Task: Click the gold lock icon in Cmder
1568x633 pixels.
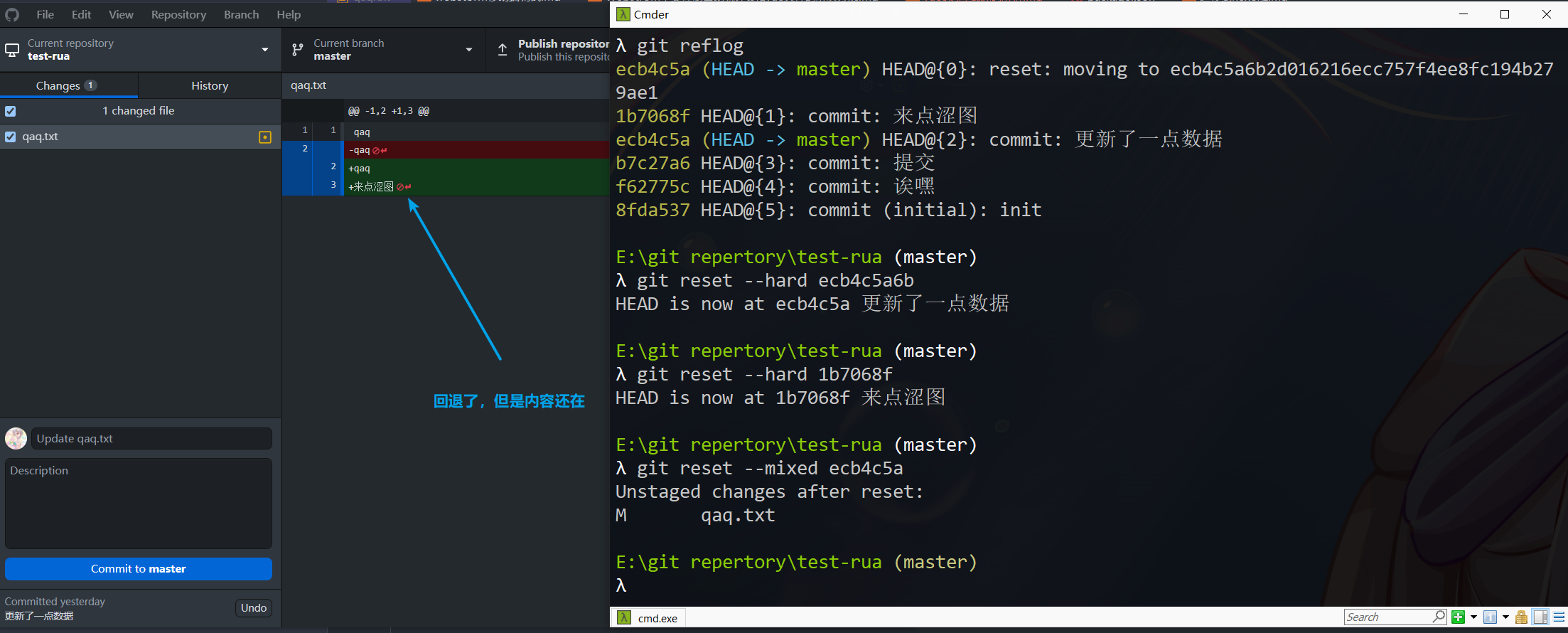Action: [1521, 617]
